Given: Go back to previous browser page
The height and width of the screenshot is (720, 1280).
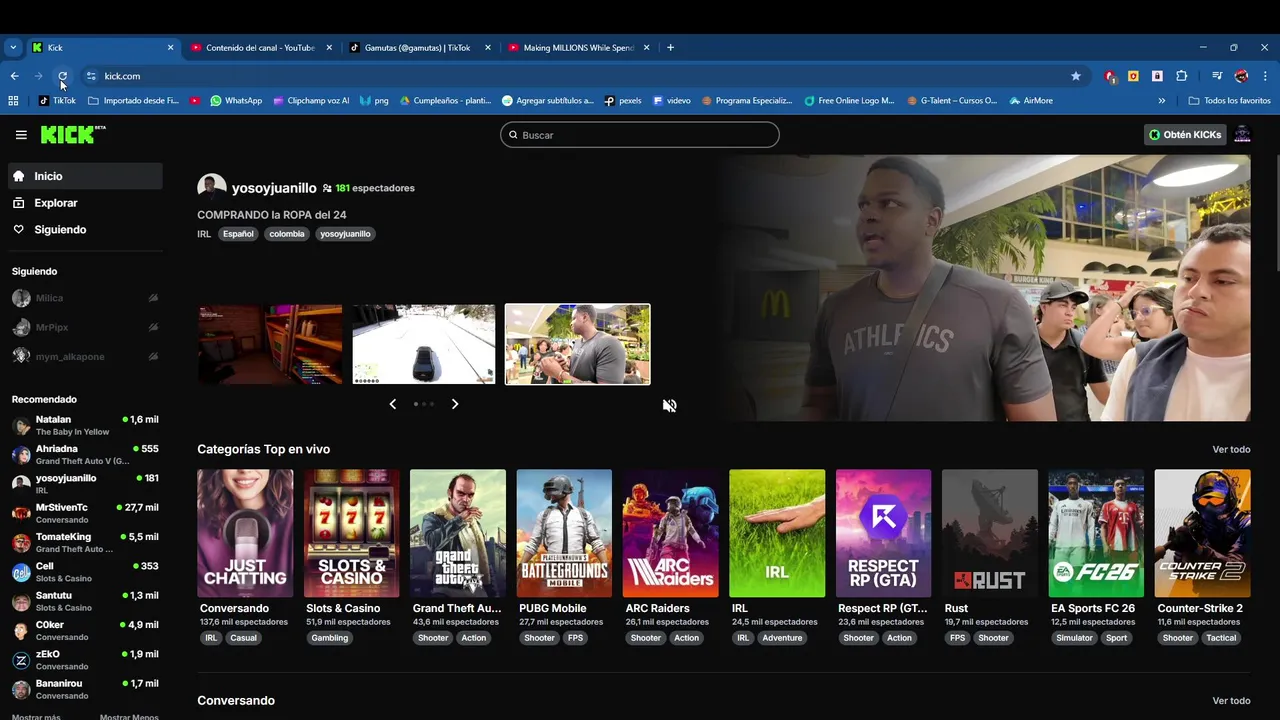Looking at the screenshot, I should tap(14, 76).
